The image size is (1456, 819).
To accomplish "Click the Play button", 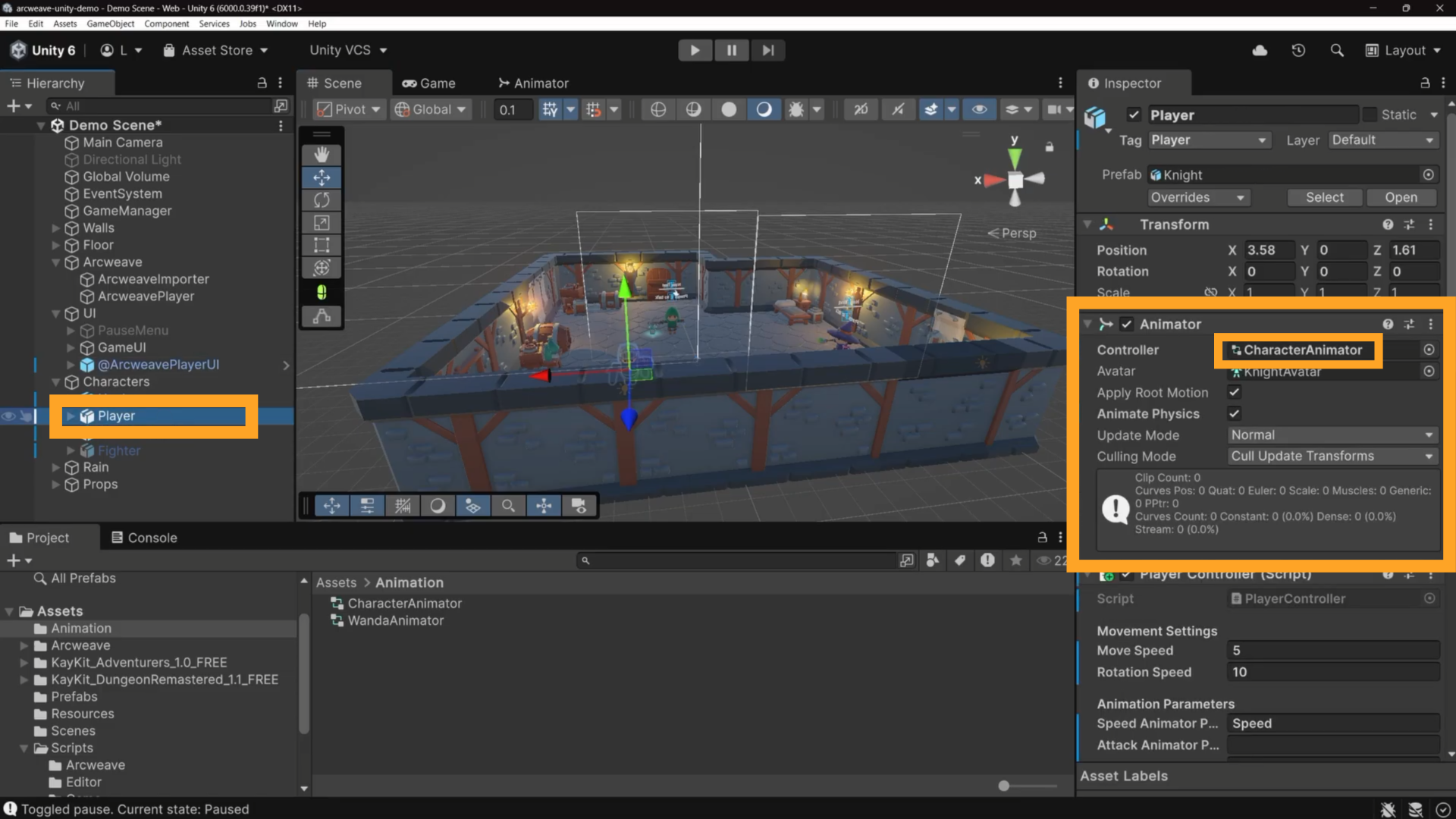I will (x=695, y=50).
